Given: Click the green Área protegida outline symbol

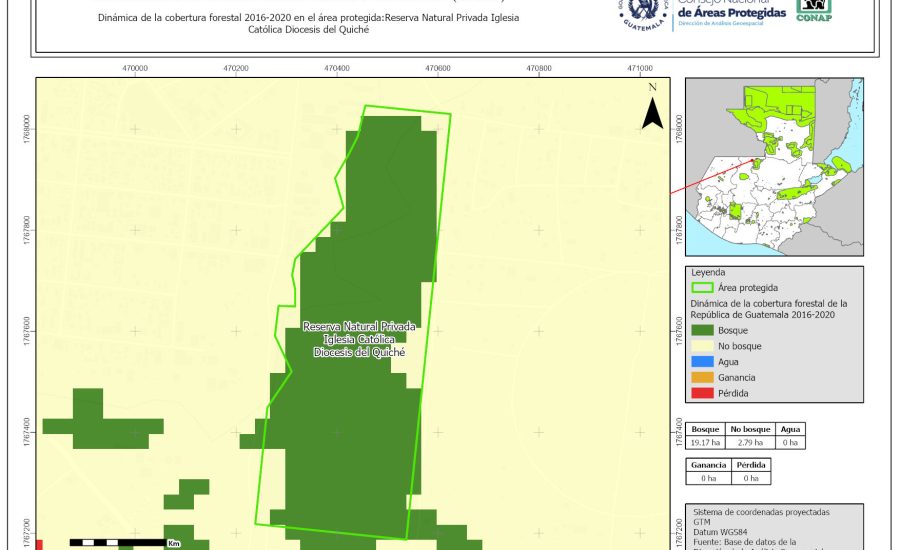Looking at the screenshot, I should [x=704, y=287].
